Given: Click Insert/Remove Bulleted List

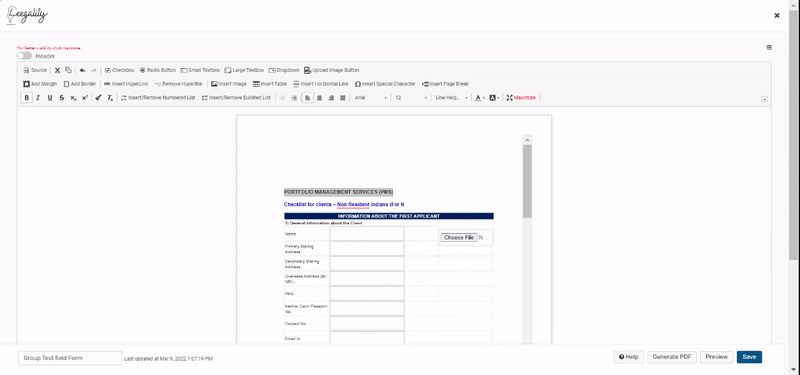Looking at the screenshot, I should point(236,97).
